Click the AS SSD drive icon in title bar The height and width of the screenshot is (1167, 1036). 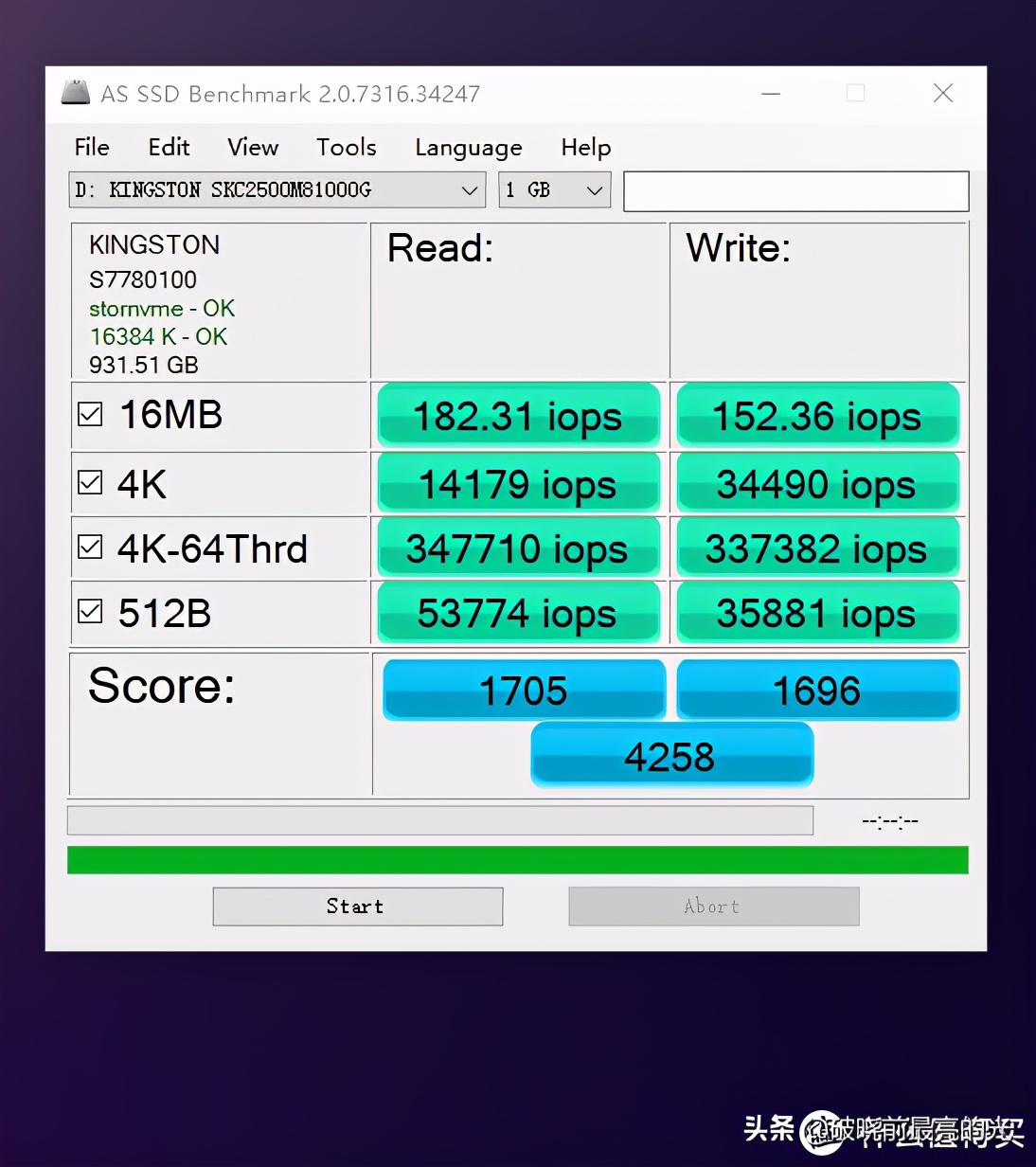point(75,93)
